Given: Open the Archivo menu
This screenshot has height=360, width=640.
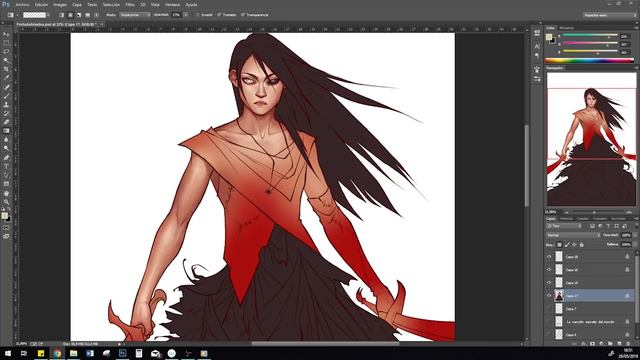Looking at the screenshot, I should point(22,4).
